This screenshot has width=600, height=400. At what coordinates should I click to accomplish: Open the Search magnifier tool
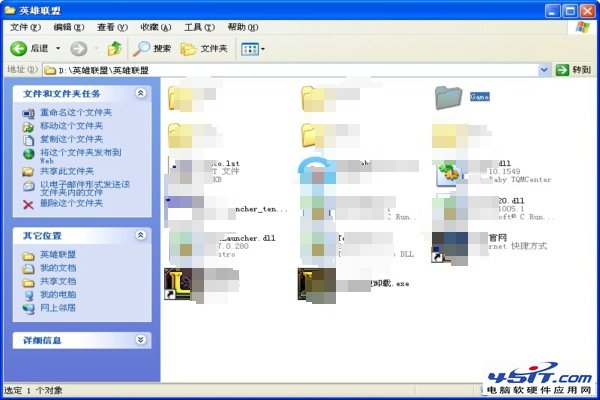point(152,49)
